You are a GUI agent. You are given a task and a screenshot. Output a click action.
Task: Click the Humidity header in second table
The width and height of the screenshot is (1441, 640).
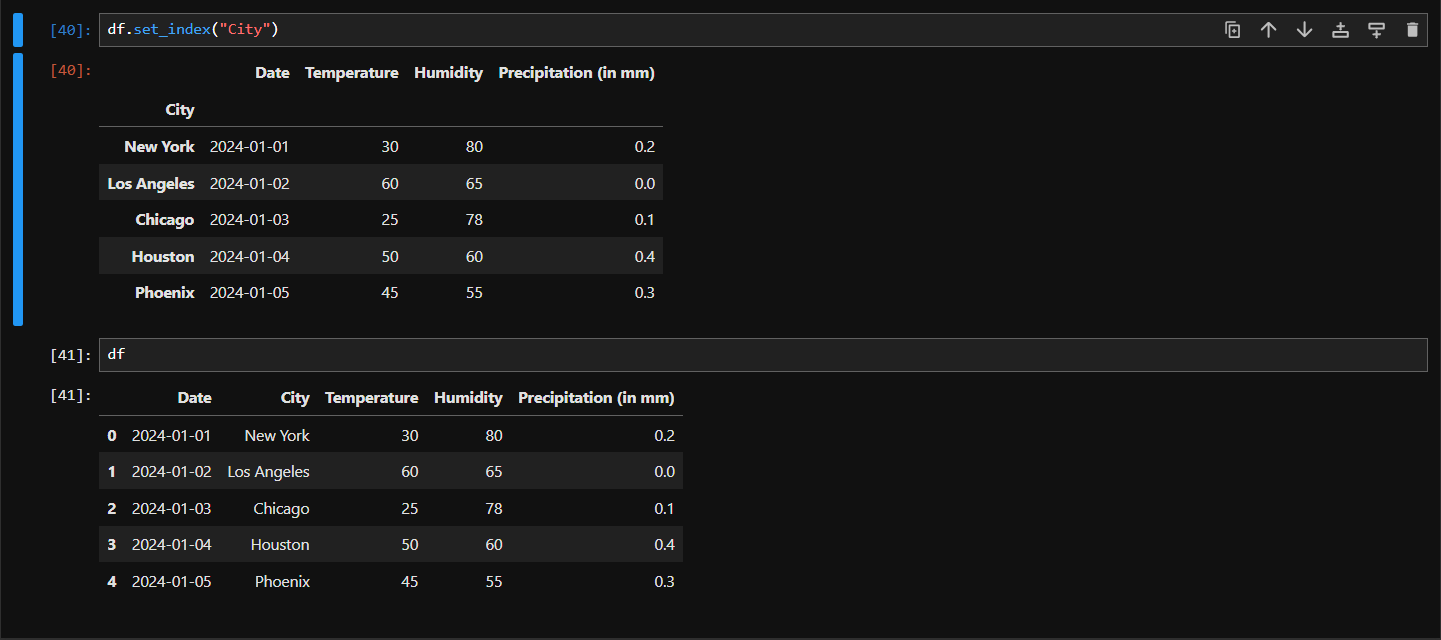pos(468,398)
